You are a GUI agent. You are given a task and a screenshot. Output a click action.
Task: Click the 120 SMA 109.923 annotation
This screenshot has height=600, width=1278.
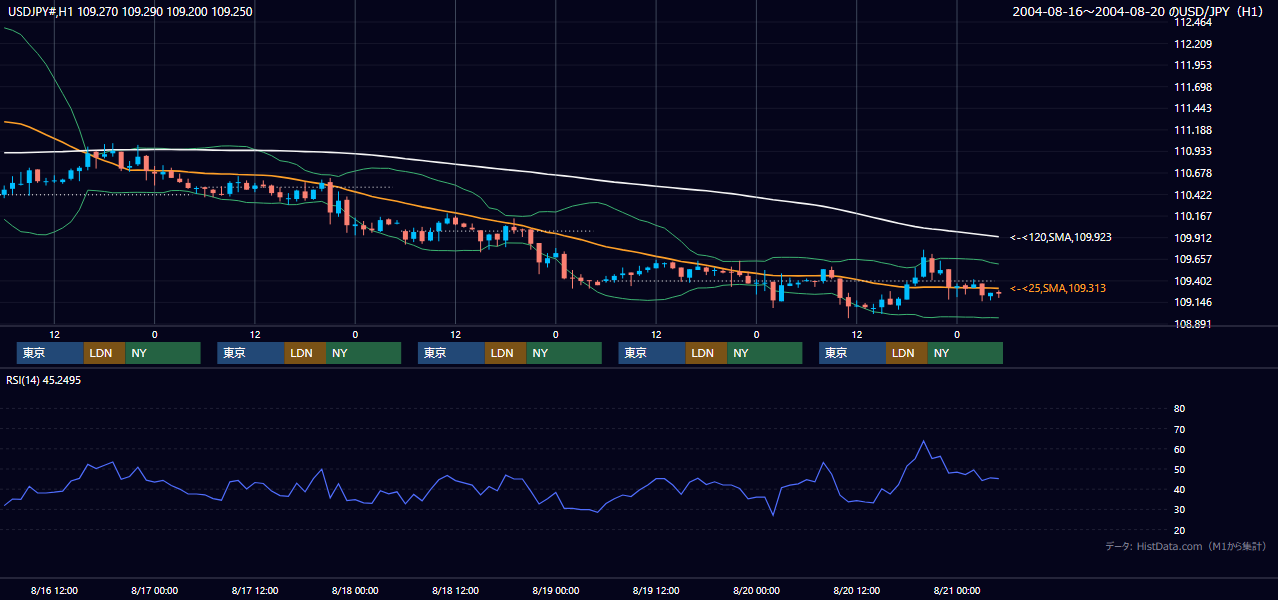tap(1061, 238)
